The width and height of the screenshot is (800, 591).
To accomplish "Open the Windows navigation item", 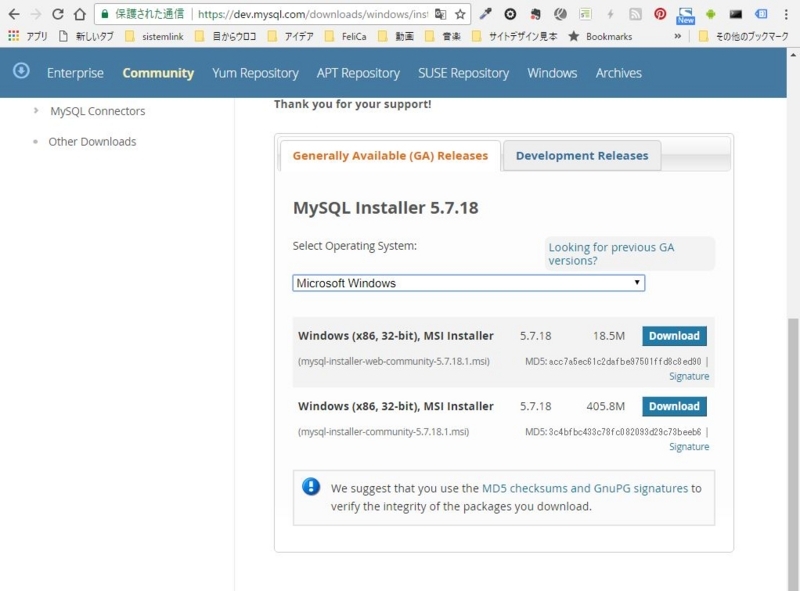I will [552, 73].
